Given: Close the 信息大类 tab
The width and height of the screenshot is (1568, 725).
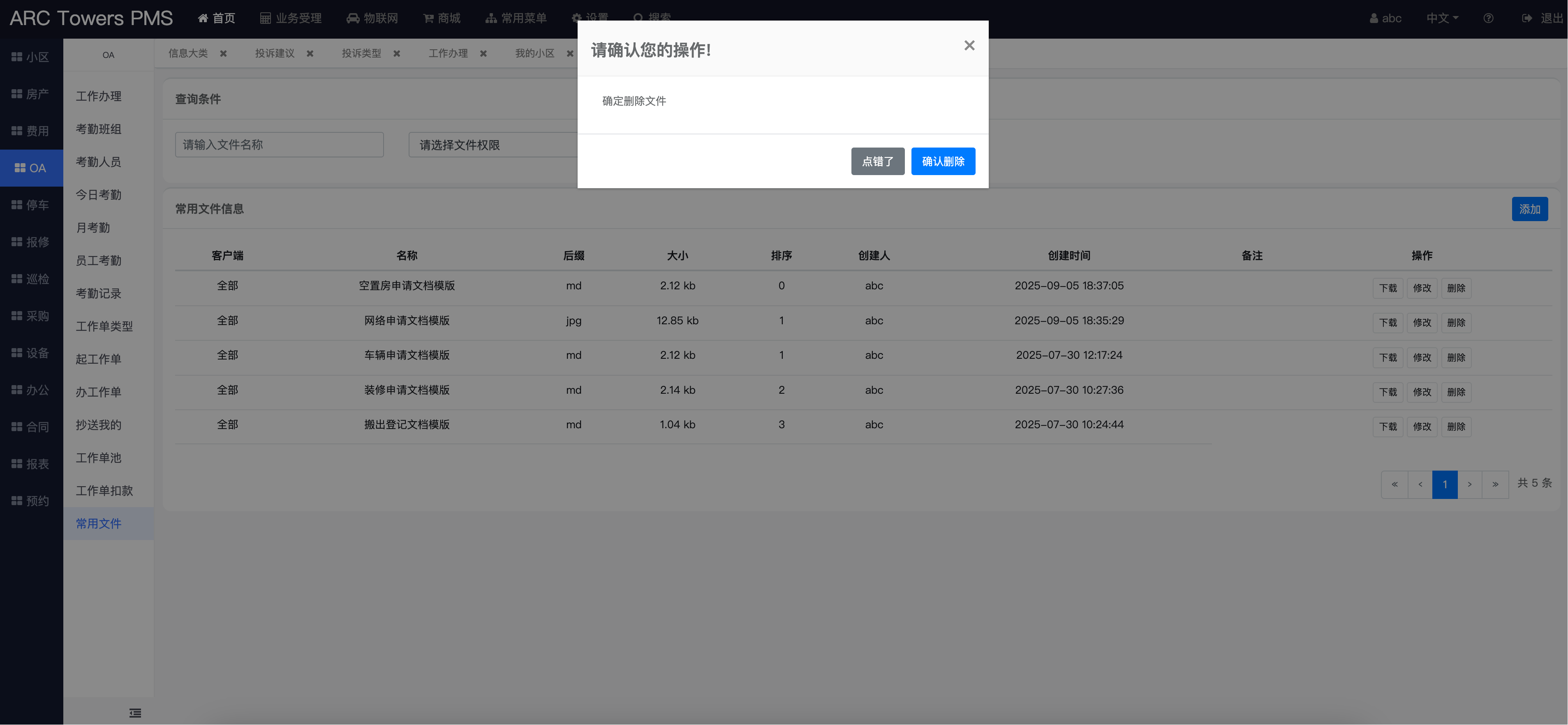Looking at the screenshot, I should [x=223, y=53].
